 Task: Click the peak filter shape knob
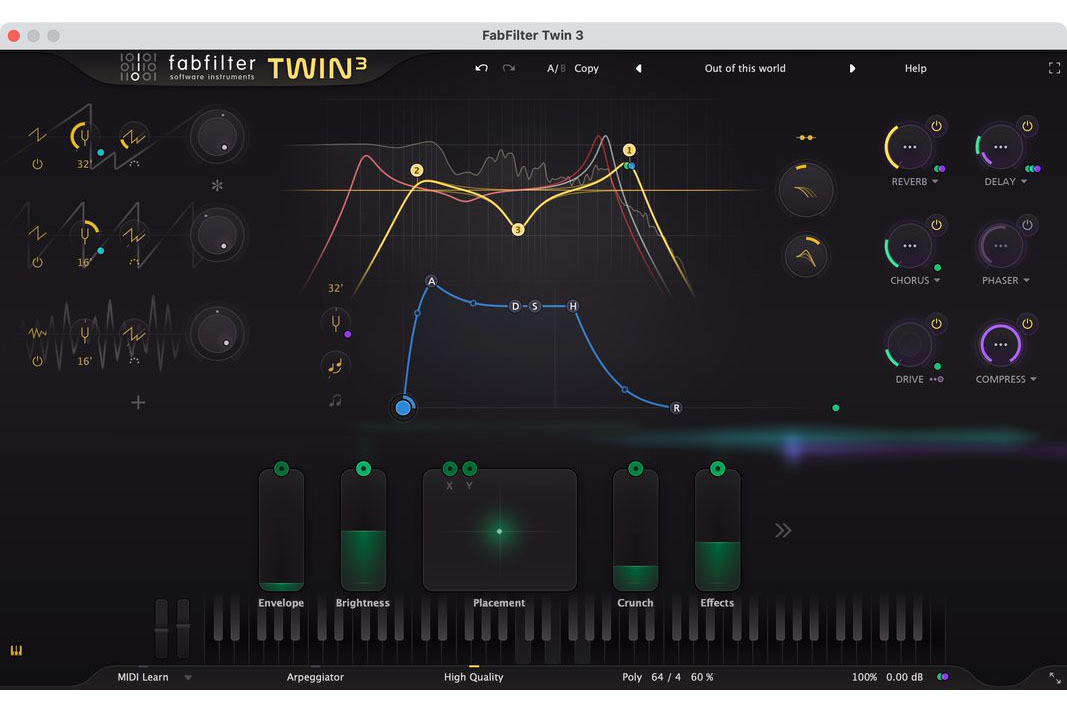click(806, 256)
